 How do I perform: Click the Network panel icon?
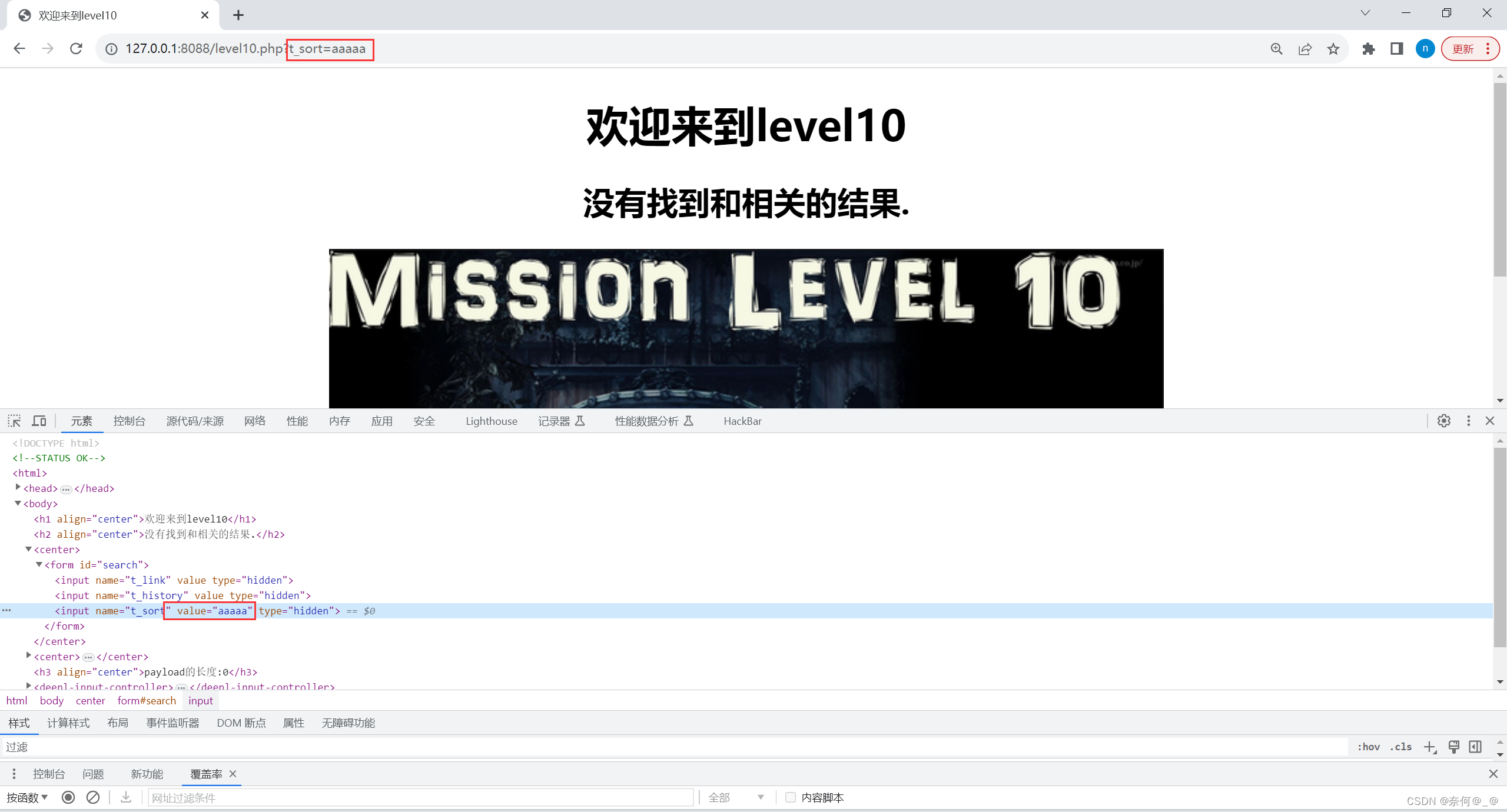tap(253, 420)
